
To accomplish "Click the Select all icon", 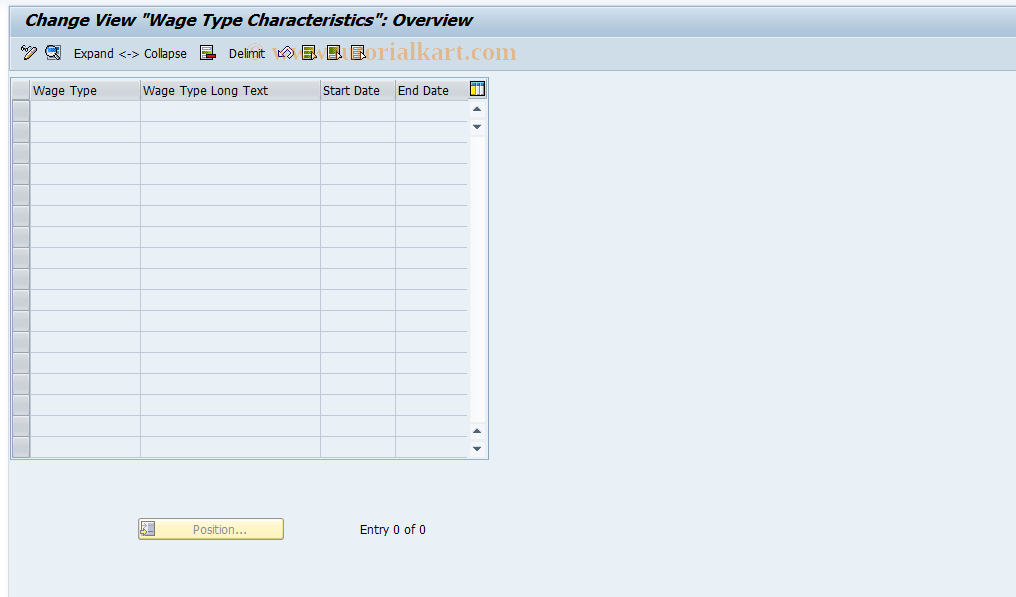I will [310, 53].
